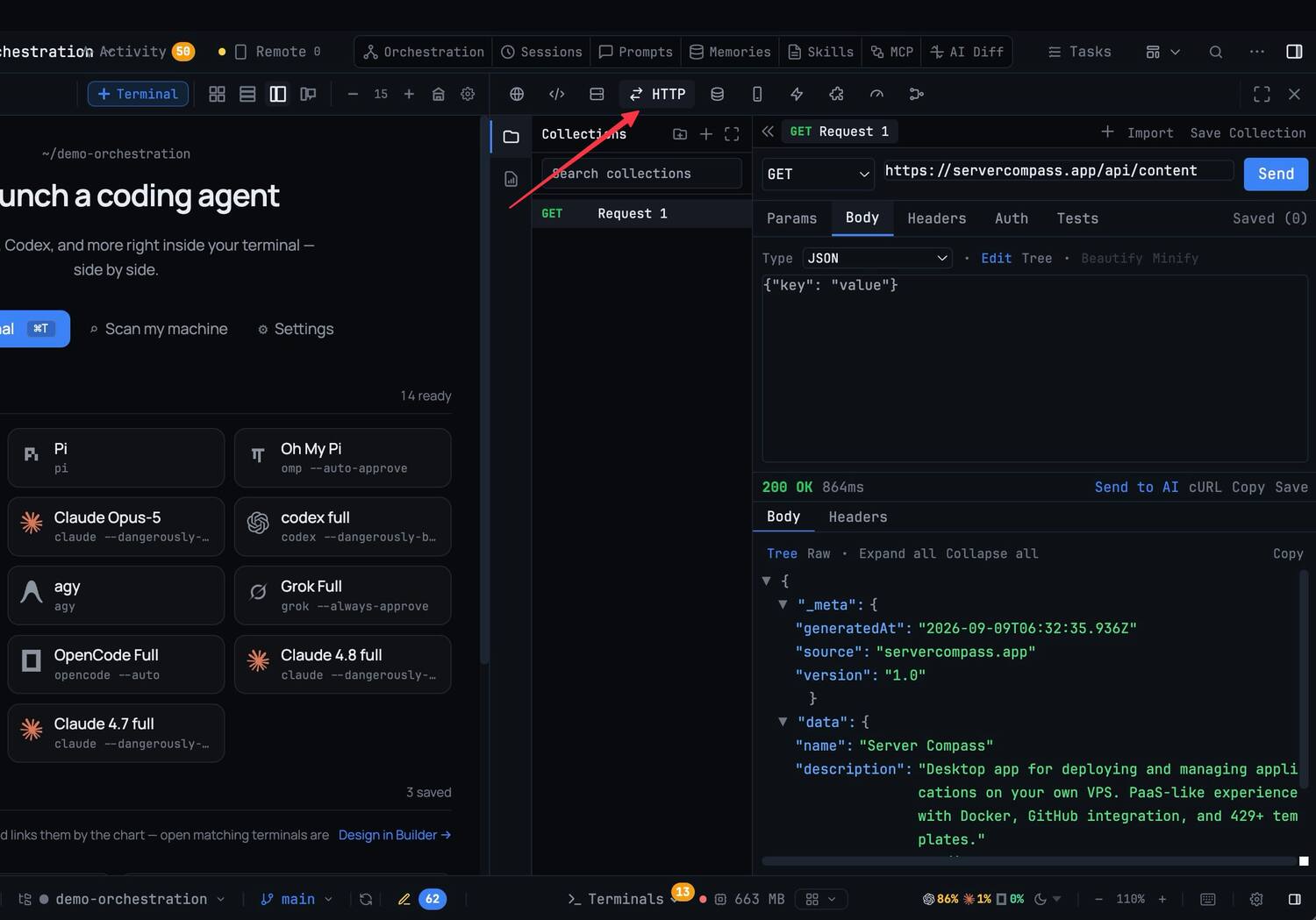Add new folder to Collections
1316x920 pixels.
point(680,134)
